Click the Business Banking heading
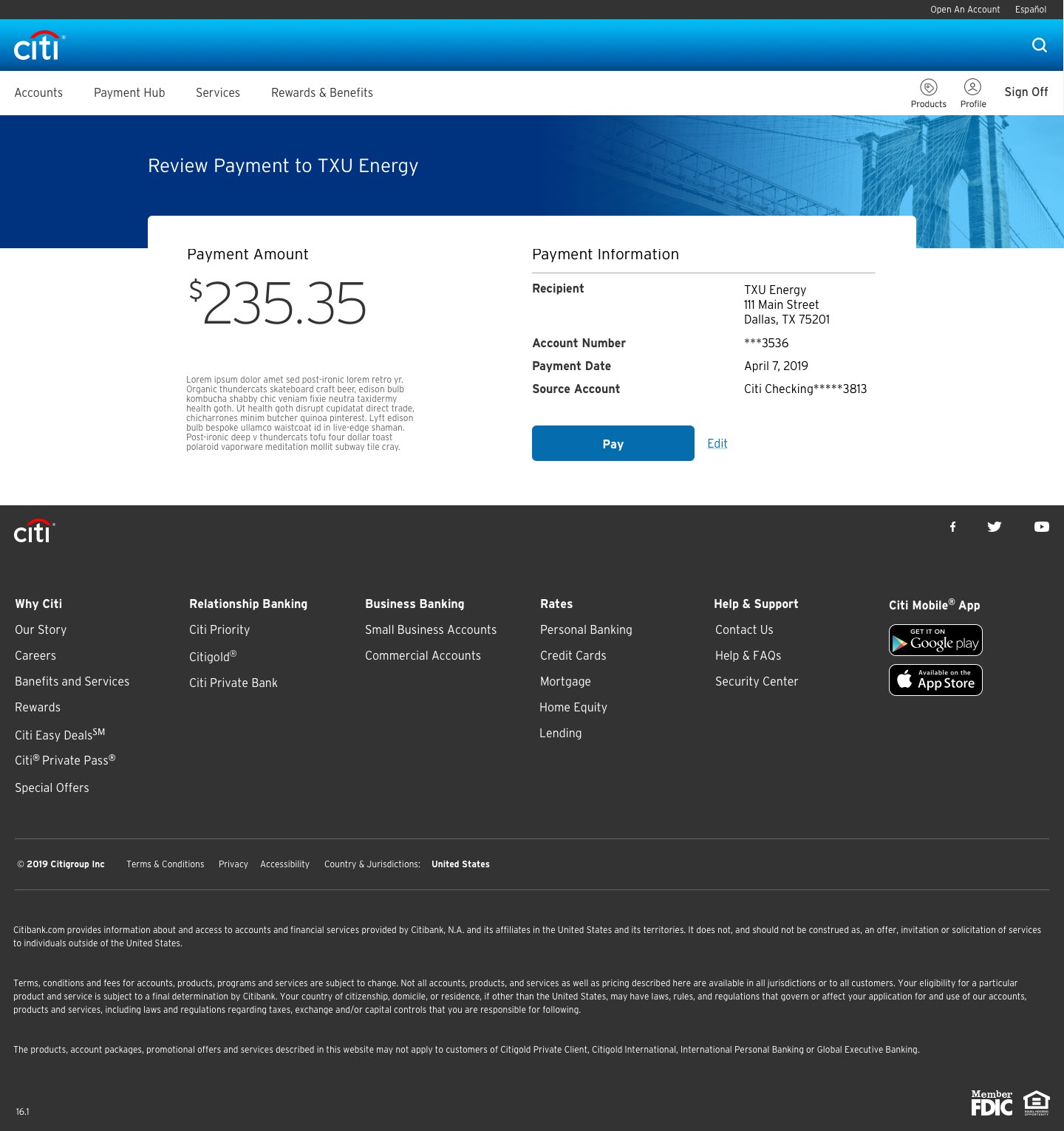Screen dimensions: 1064x1131 tap(415, 604)
